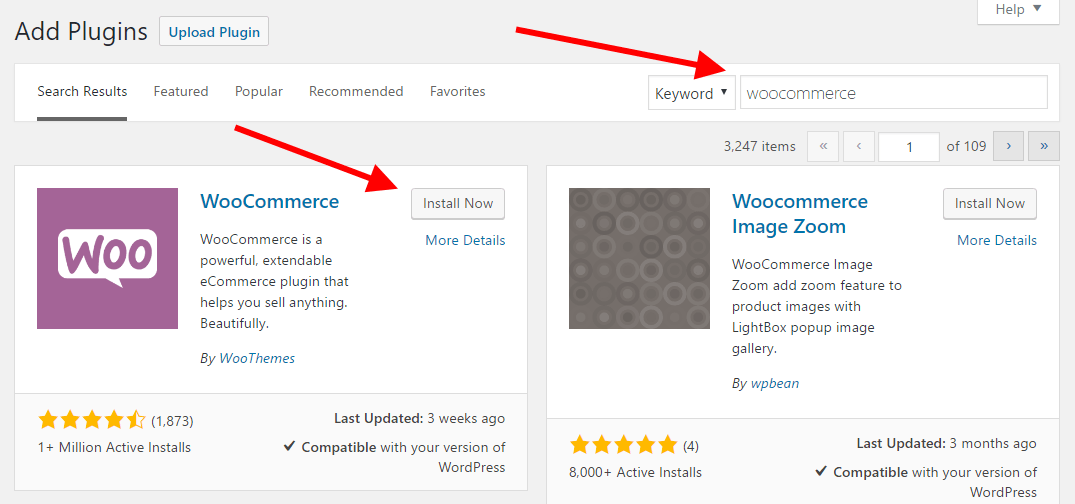The image size is (1075, 504).
Task: Click the Upload Plugin button
Action: 214,32
